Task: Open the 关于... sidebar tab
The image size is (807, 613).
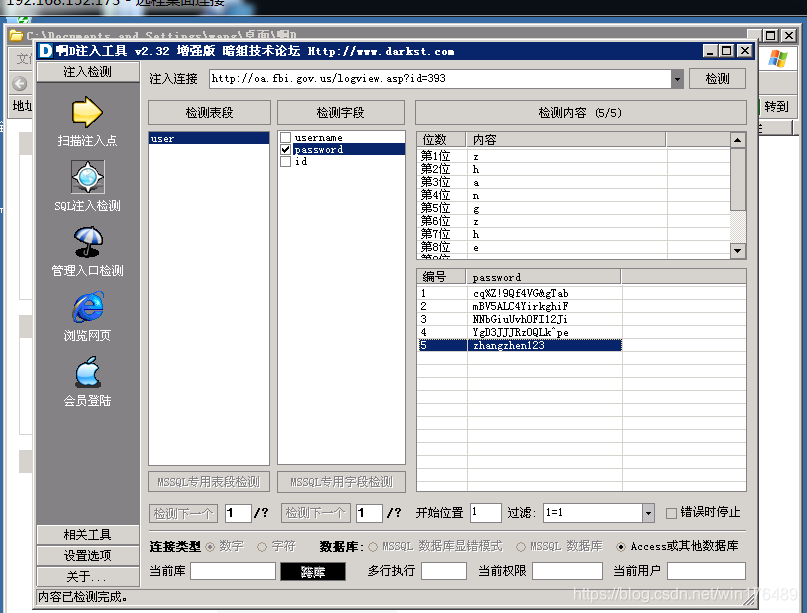Action: (x=87, y=576)
